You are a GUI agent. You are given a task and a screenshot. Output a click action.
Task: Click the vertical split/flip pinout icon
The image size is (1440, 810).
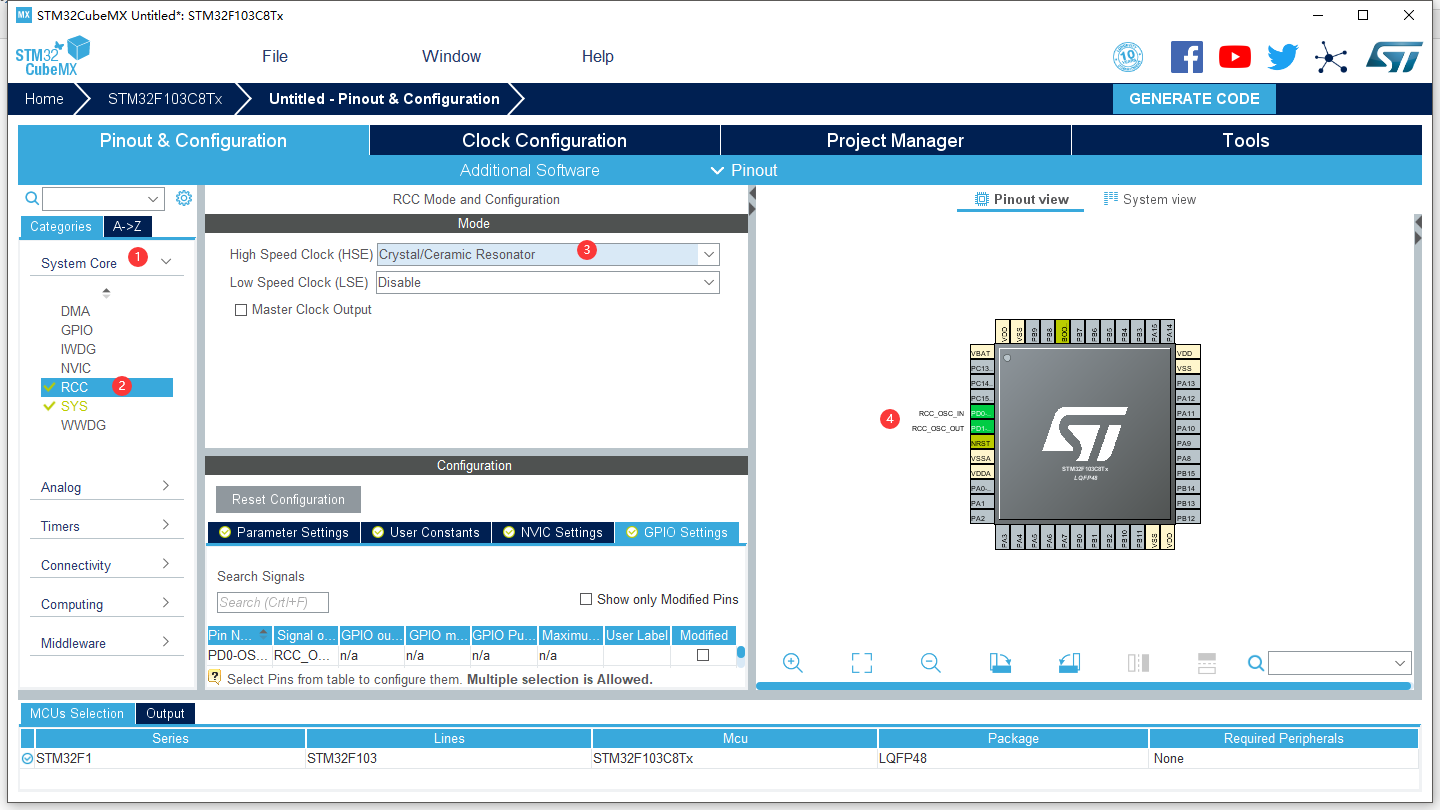click(1138, 662)
